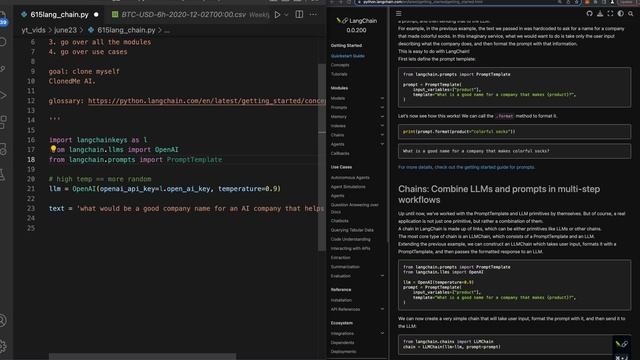The image size is (640, 360).
Task: Open the run options dropdown beside play
Action: [x=286, y=15]
